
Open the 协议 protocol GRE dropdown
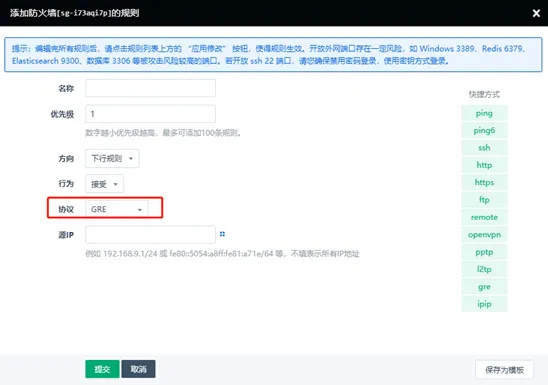117,209
